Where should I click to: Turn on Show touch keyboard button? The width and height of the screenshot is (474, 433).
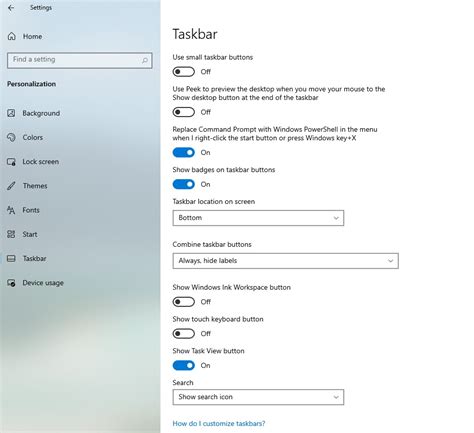coord(184,333)
